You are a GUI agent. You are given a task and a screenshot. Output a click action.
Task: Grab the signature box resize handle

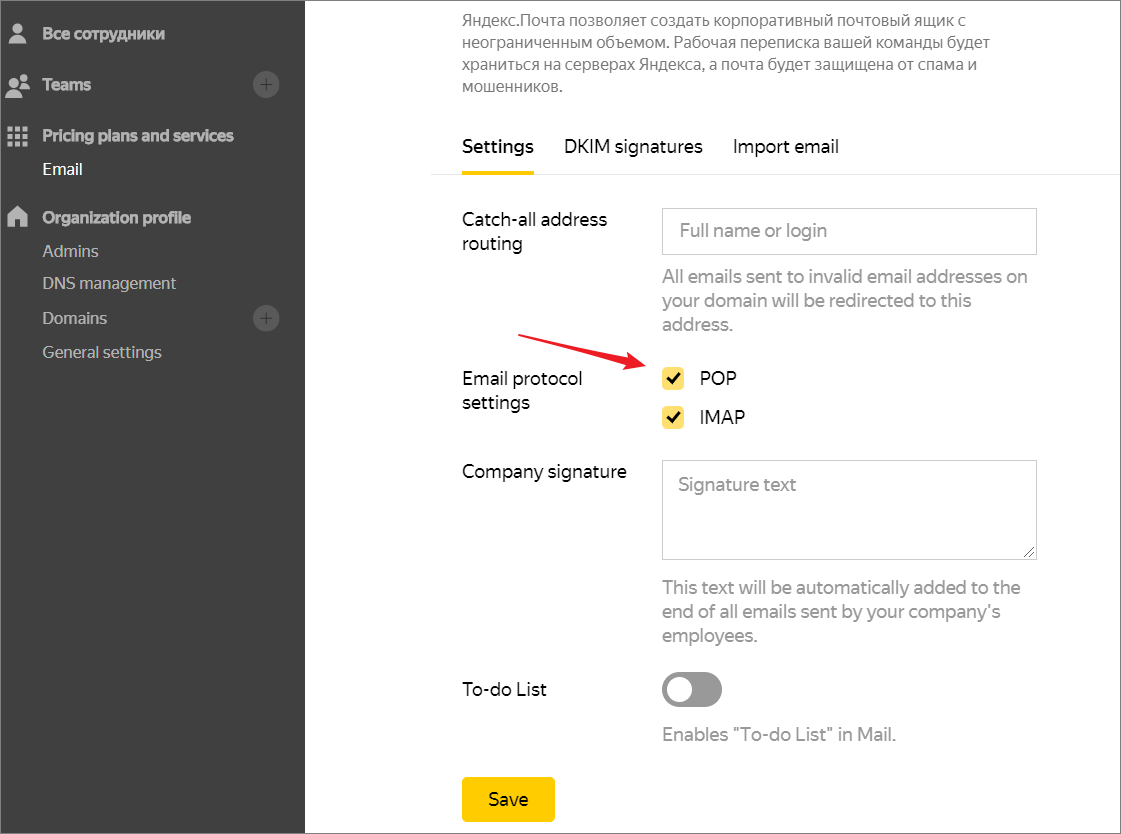pos(1030,552)
